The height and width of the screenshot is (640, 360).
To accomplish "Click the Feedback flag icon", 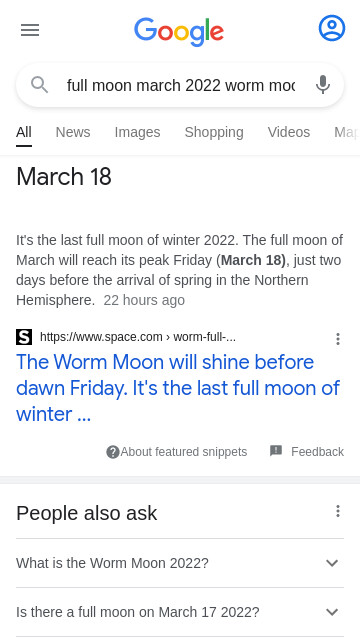I will click(x=276, y=451).
